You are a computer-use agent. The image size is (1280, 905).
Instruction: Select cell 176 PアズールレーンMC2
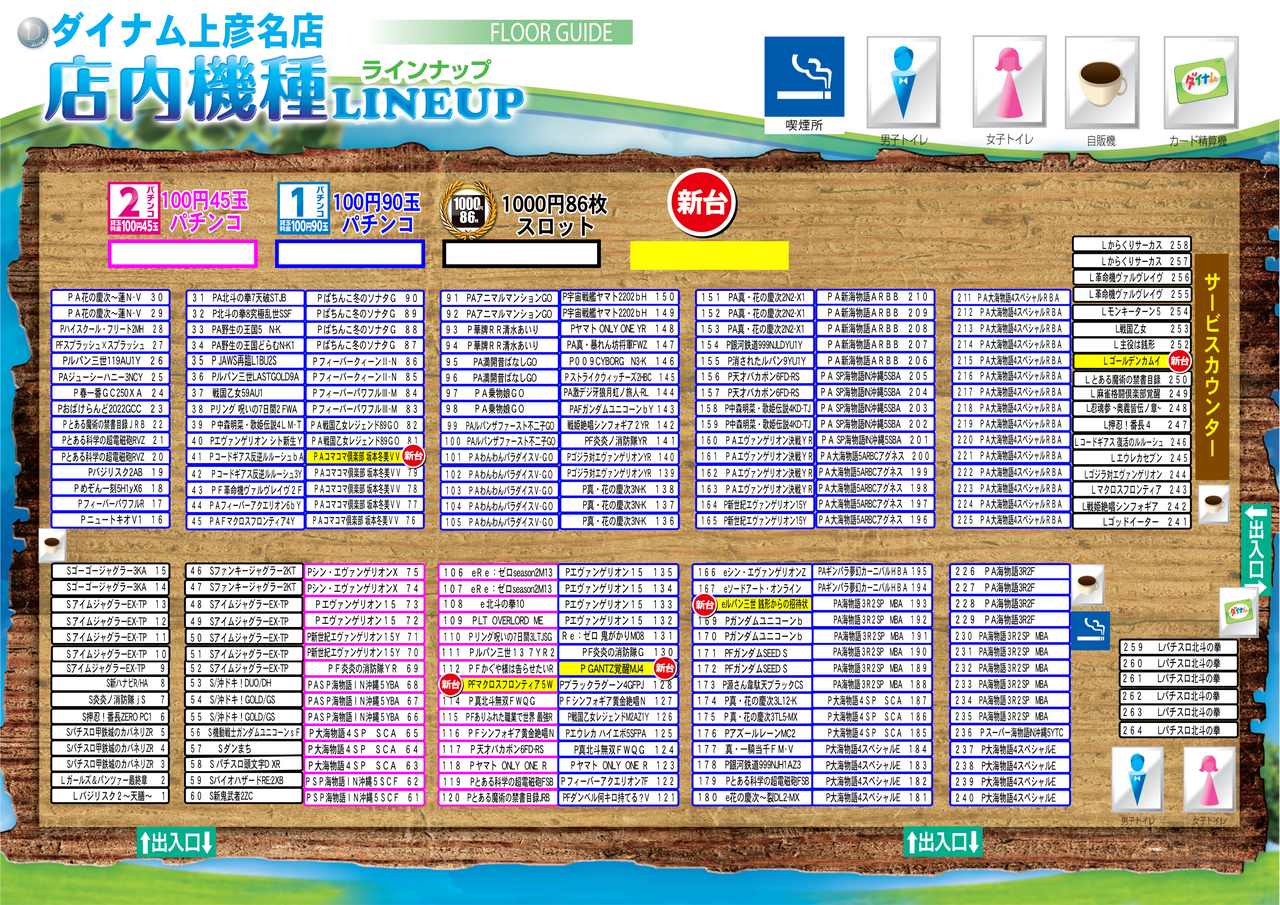click(754, 733)
